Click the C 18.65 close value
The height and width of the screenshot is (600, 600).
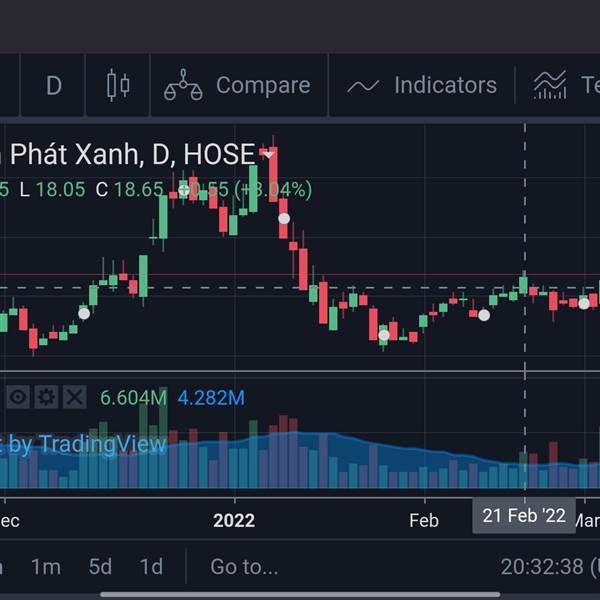click(x=129, y=189)
